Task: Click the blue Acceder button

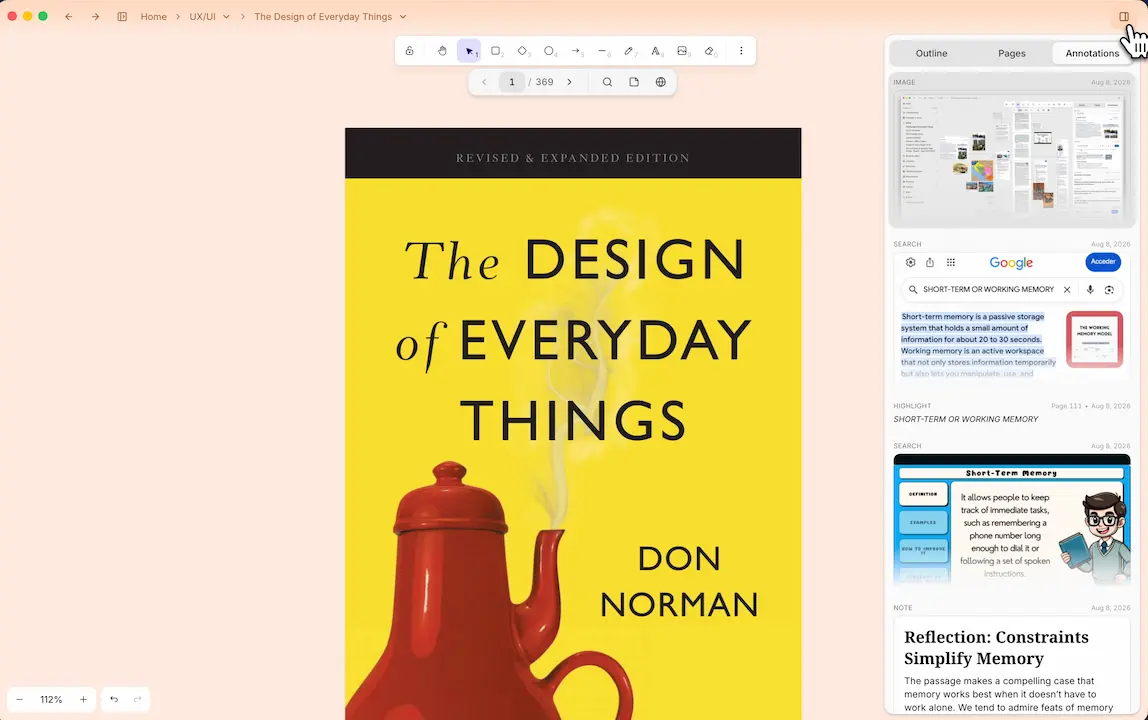Action: (1103, 261)
